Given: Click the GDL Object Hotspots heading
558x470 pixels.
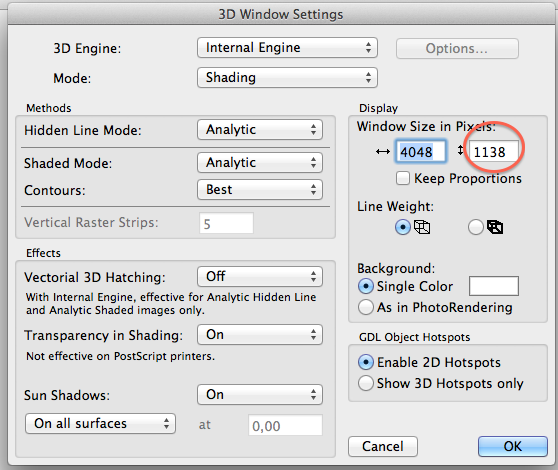Looking at the screenshot, I should (415, 337).
